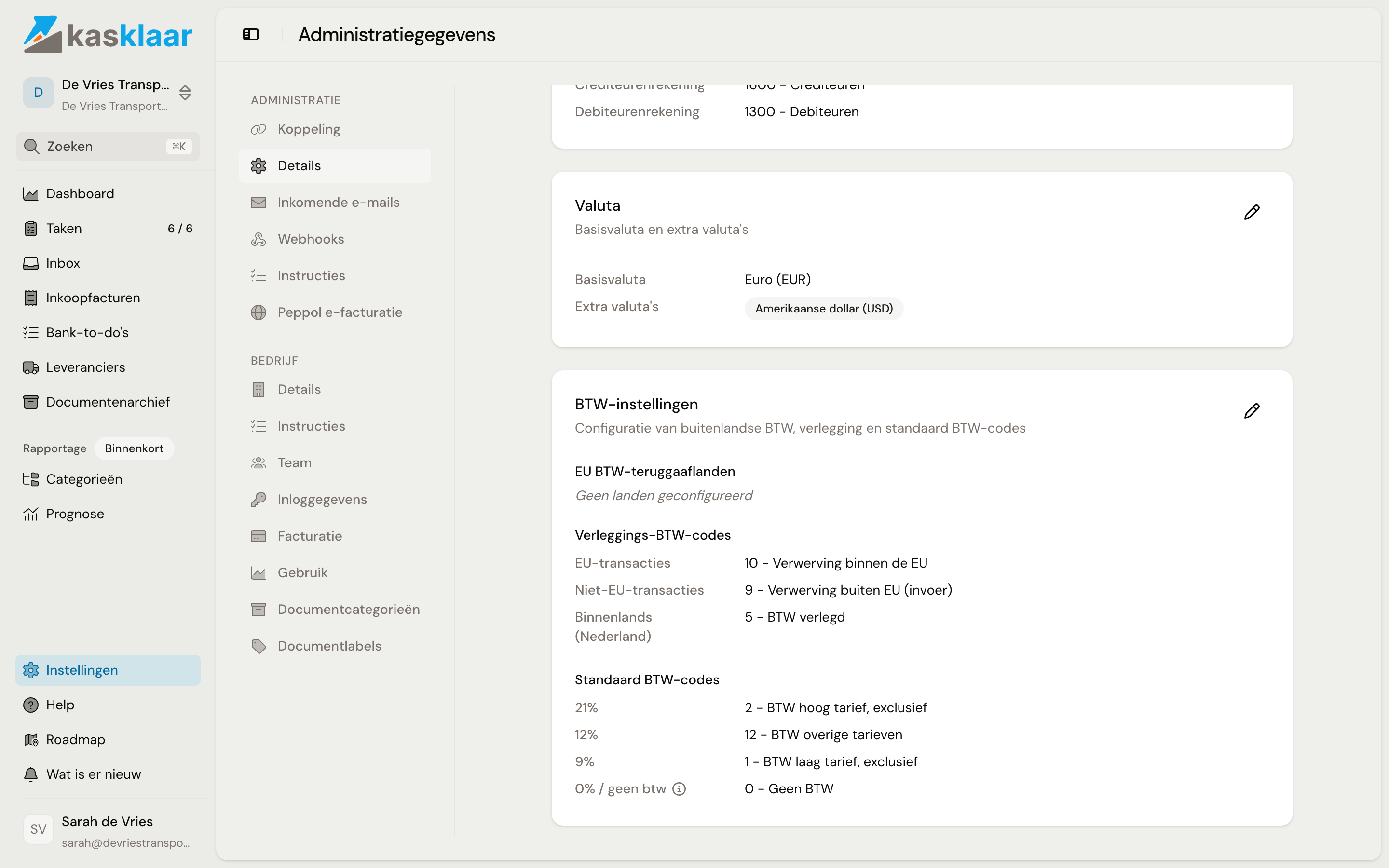
Task: Open Leveranciers page
Action: pos(108,367)
